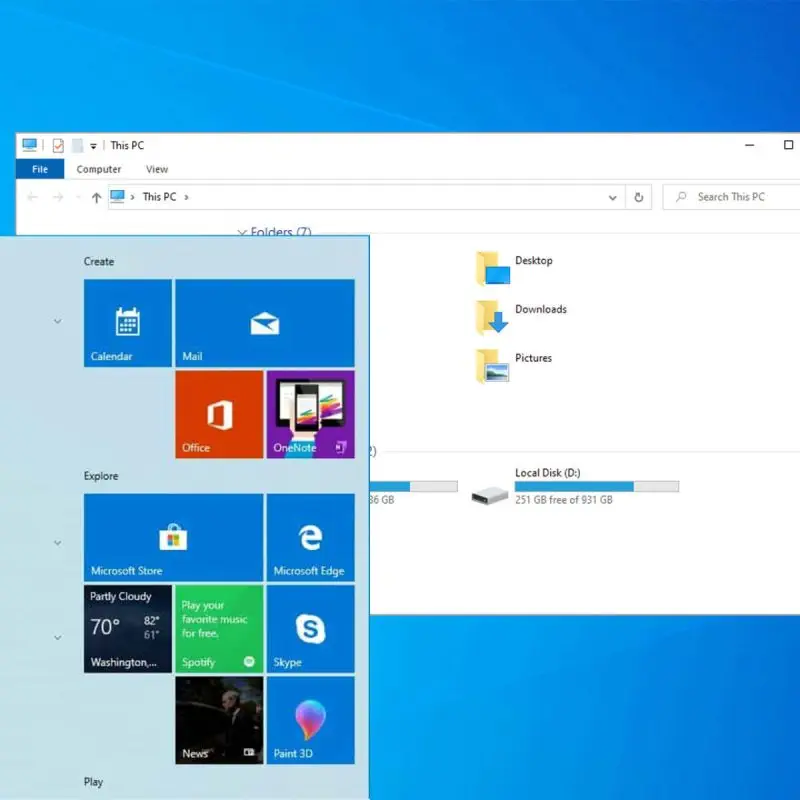Open the recent locations dropdown arrow
The width and height of the screenshot is (800, 800).
pos(78,197)
